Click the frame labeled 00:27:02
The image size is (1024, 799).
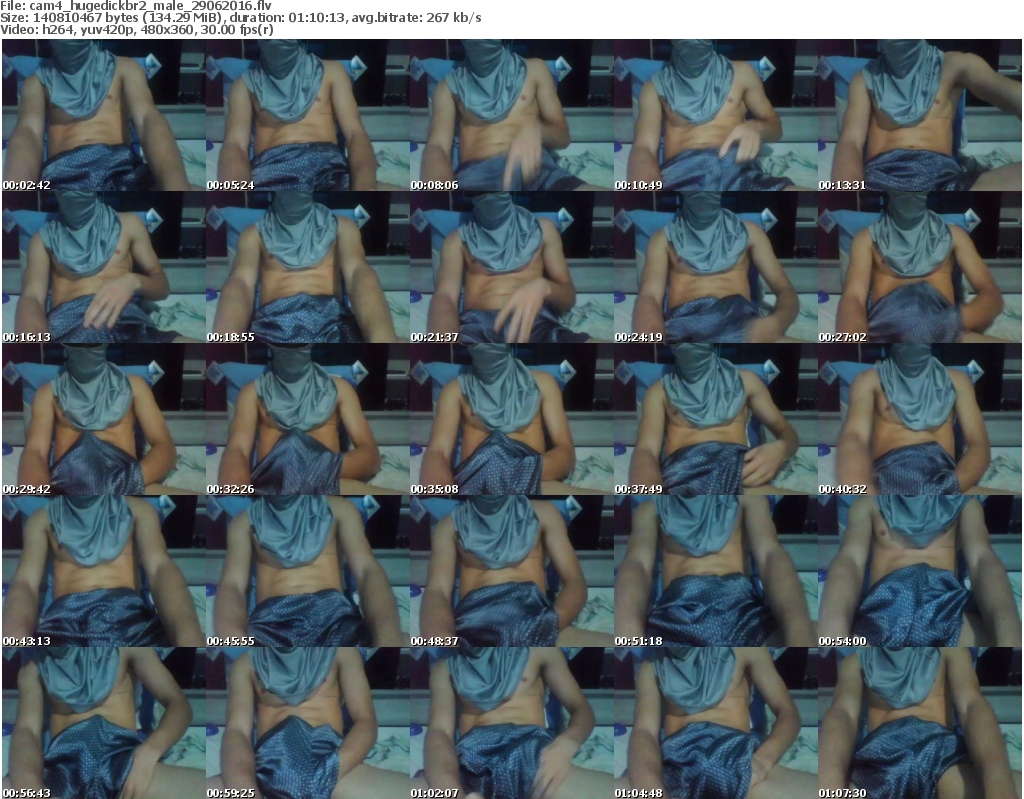920,267
